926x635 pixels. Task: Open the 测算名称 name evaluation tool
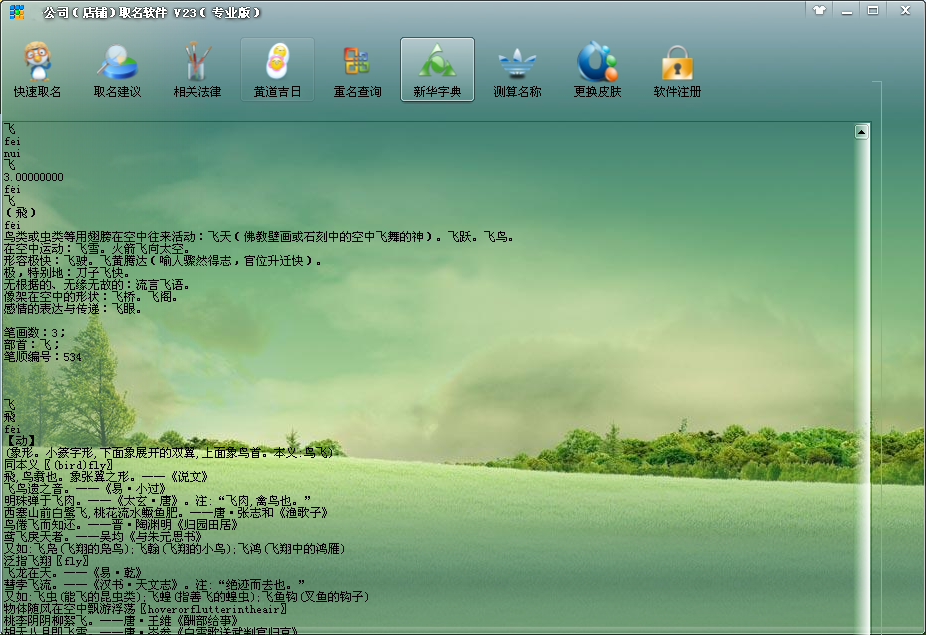click(x=517, y=71)
